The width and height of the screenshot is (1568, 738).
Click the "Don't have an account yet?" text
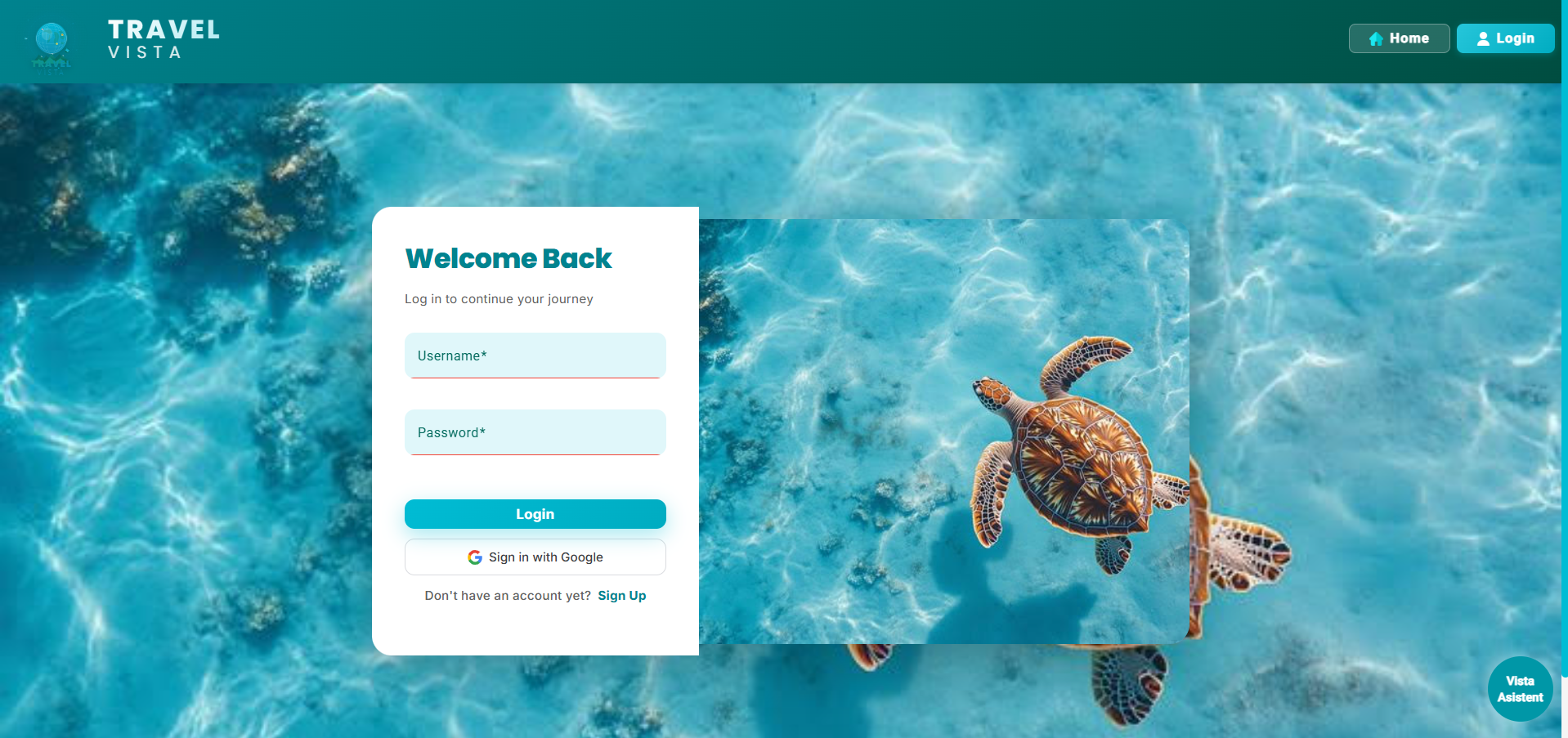coord(508,596)
